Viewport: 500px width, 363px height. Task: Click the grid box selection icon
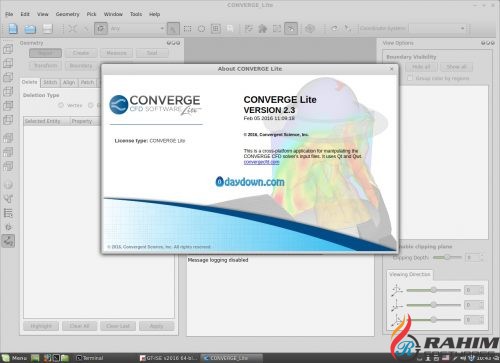tap(216, 29)
